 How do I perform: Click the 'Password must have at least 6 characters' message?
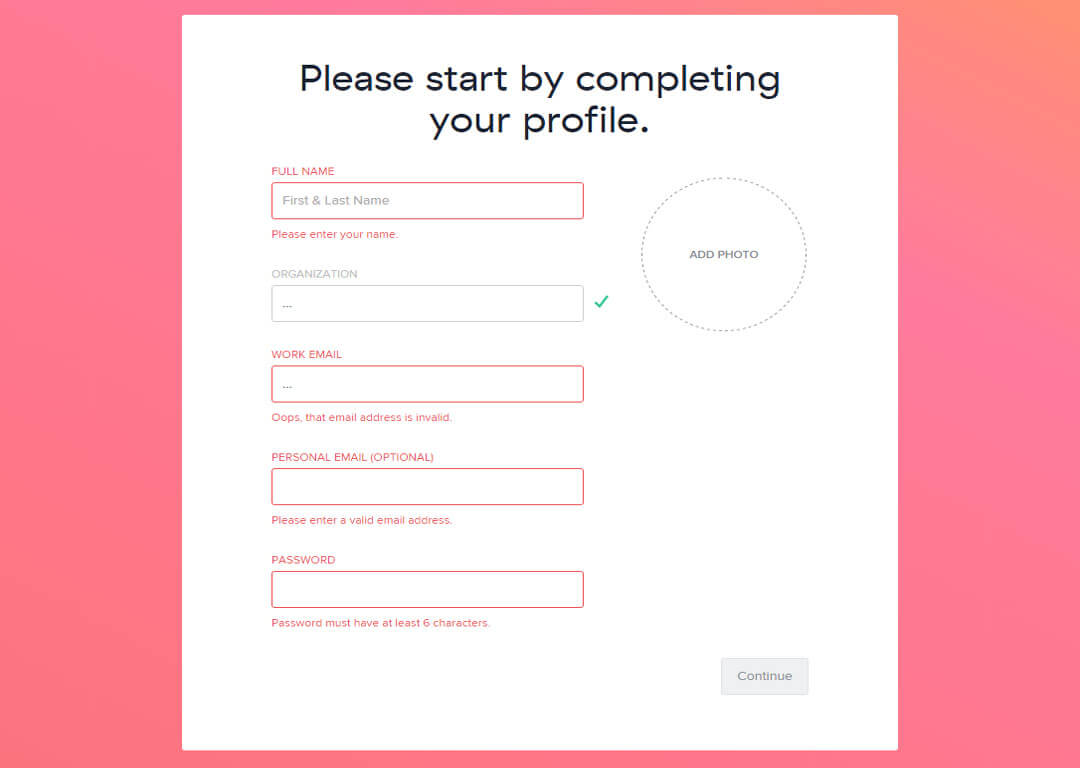pos(380,622)
